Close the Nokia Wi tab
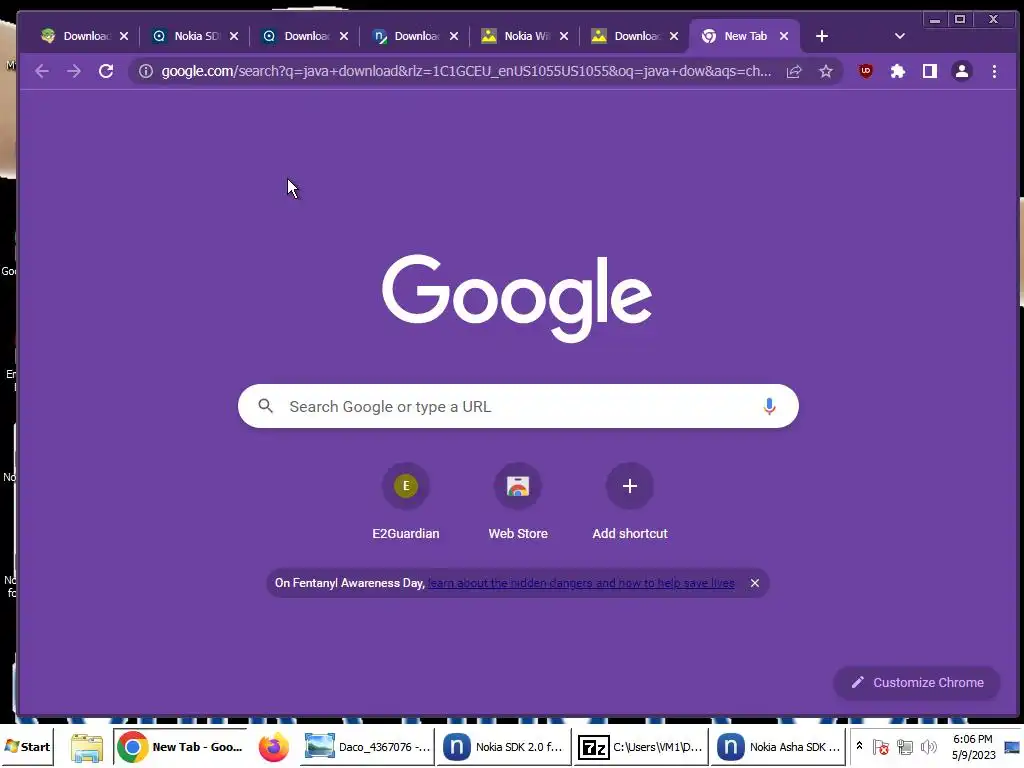 (x=564, y=37)
